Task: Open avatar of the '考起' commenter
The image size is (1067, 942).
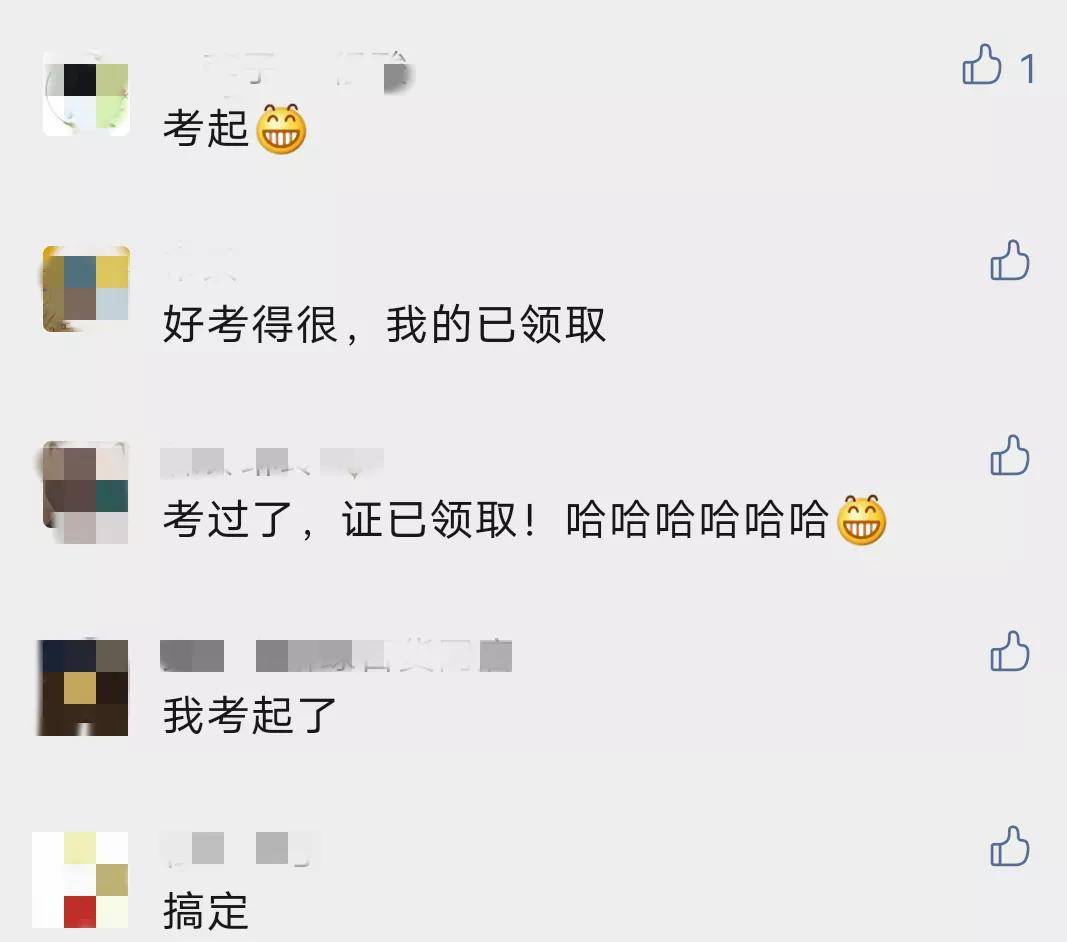Action: (86, 93)
